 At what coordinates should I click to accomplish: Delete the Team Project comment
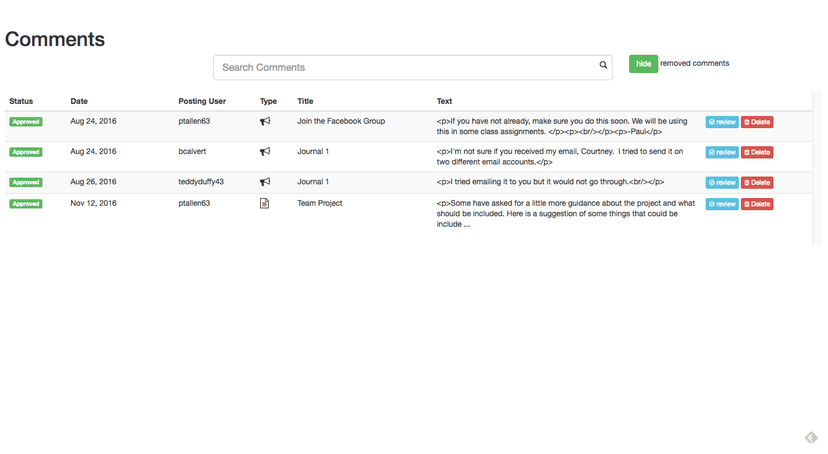757,204
